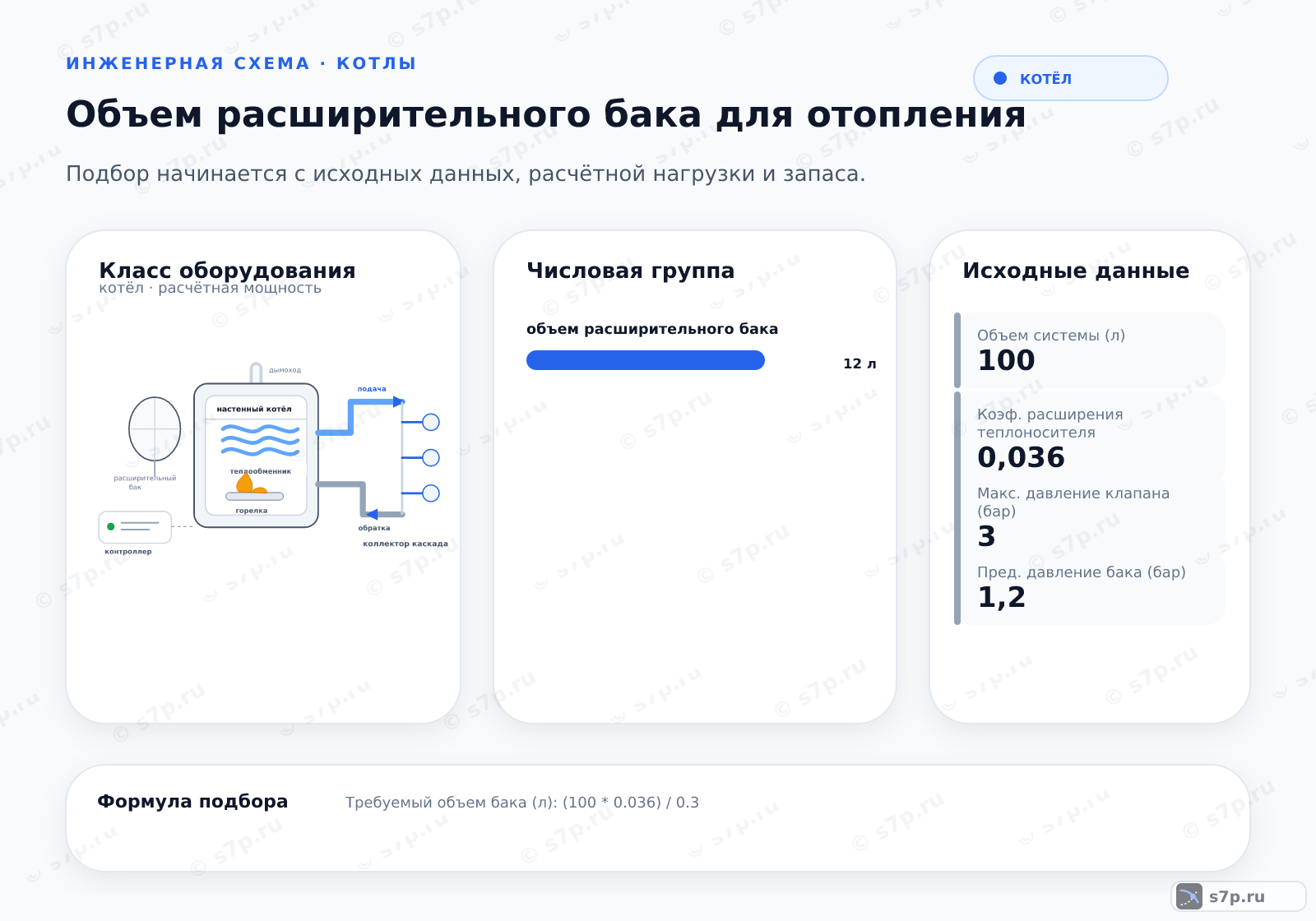Click the s7p.ru logo icon
This screenshot has width=1316, height=921.
pyautogui.click(x=1189, y=896)
